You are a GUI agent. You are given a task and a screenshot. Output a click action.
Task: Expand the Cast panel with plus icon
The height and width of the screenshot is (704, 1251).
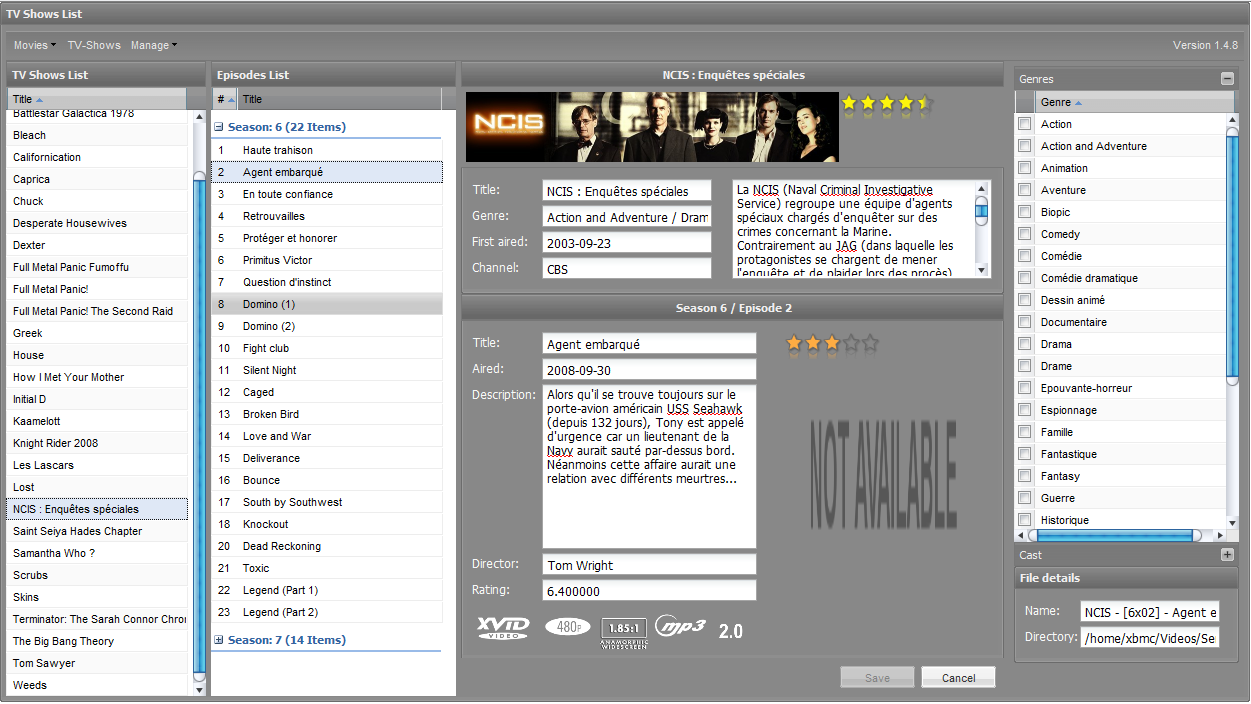pos(1227,555)
